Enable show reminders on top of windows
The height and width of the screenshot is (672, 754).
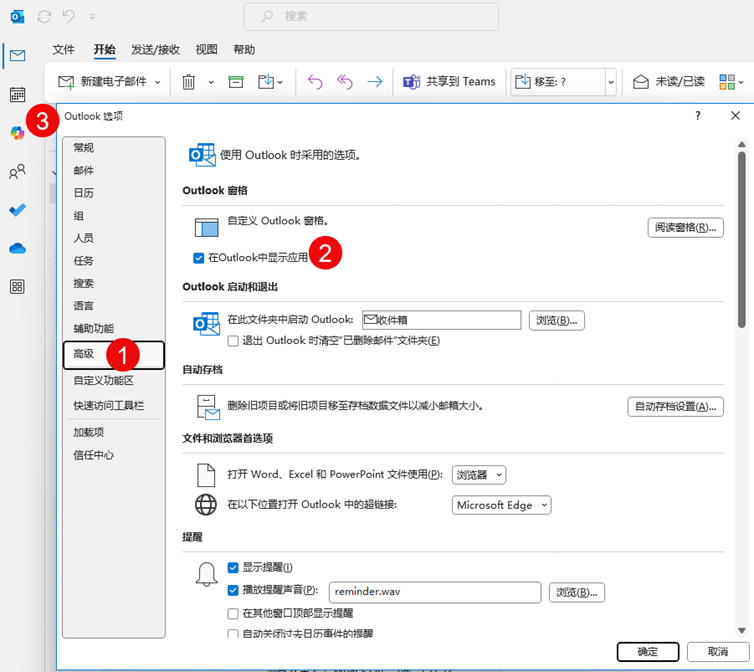pos(233,613)
